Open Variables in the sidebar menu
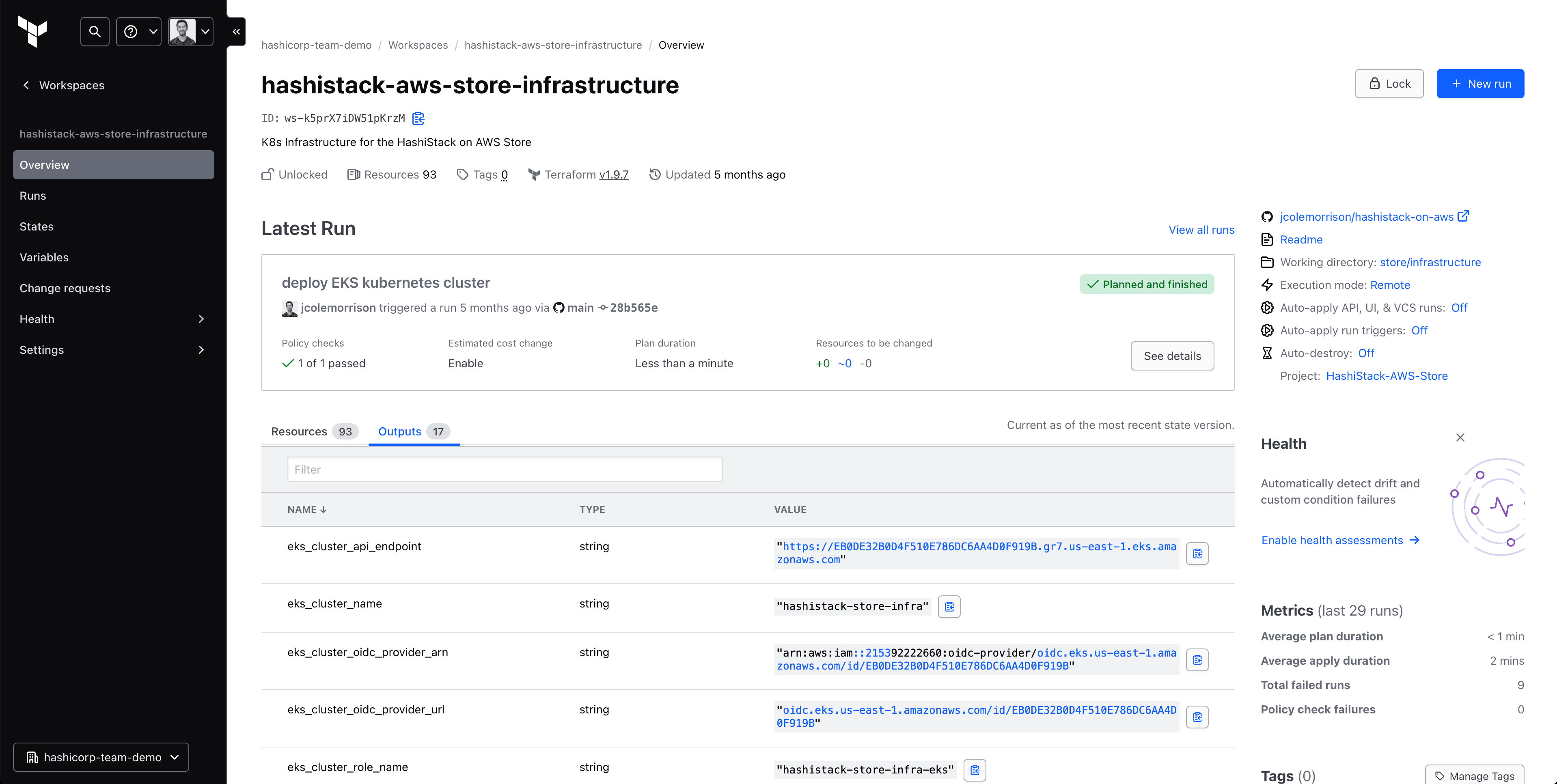Screen dimensions: 1557x784 [44, 258]
